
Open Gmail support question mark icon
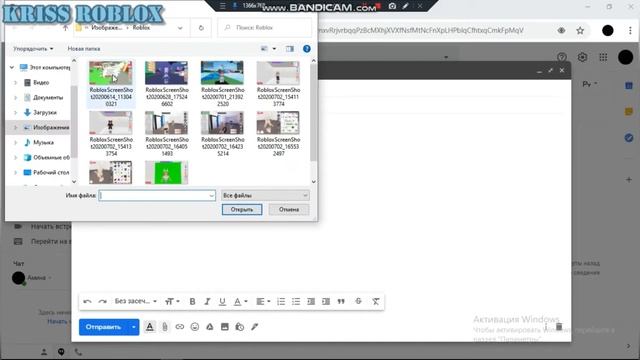[562, 57]
